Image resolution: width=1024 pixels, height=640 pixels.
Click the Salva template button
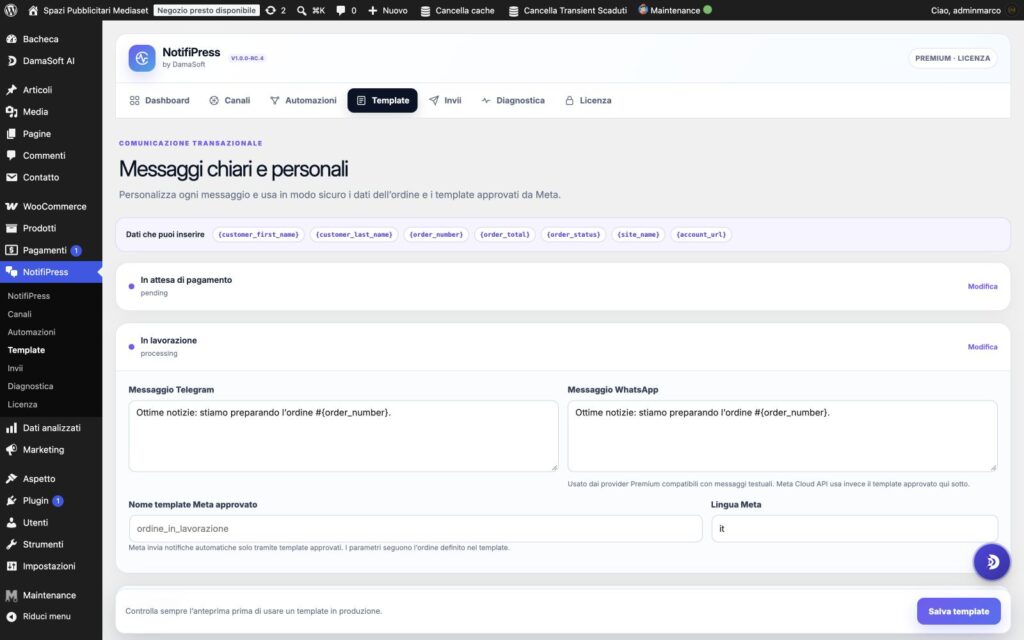pyautogui.click(x=958, y=611)
